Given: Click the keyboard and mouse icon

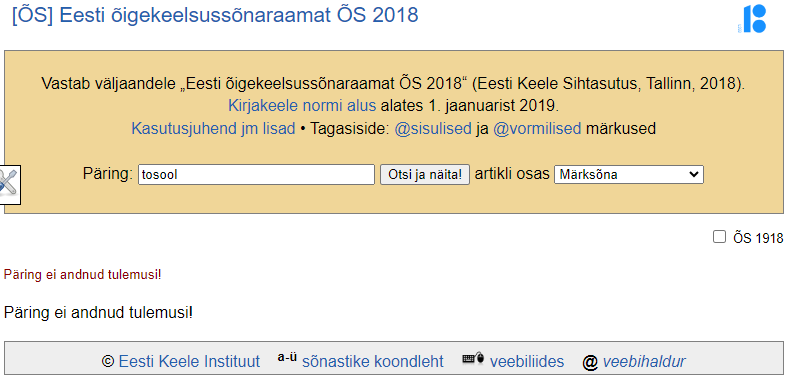Looking at the screenshot, I should click(473, 359).
